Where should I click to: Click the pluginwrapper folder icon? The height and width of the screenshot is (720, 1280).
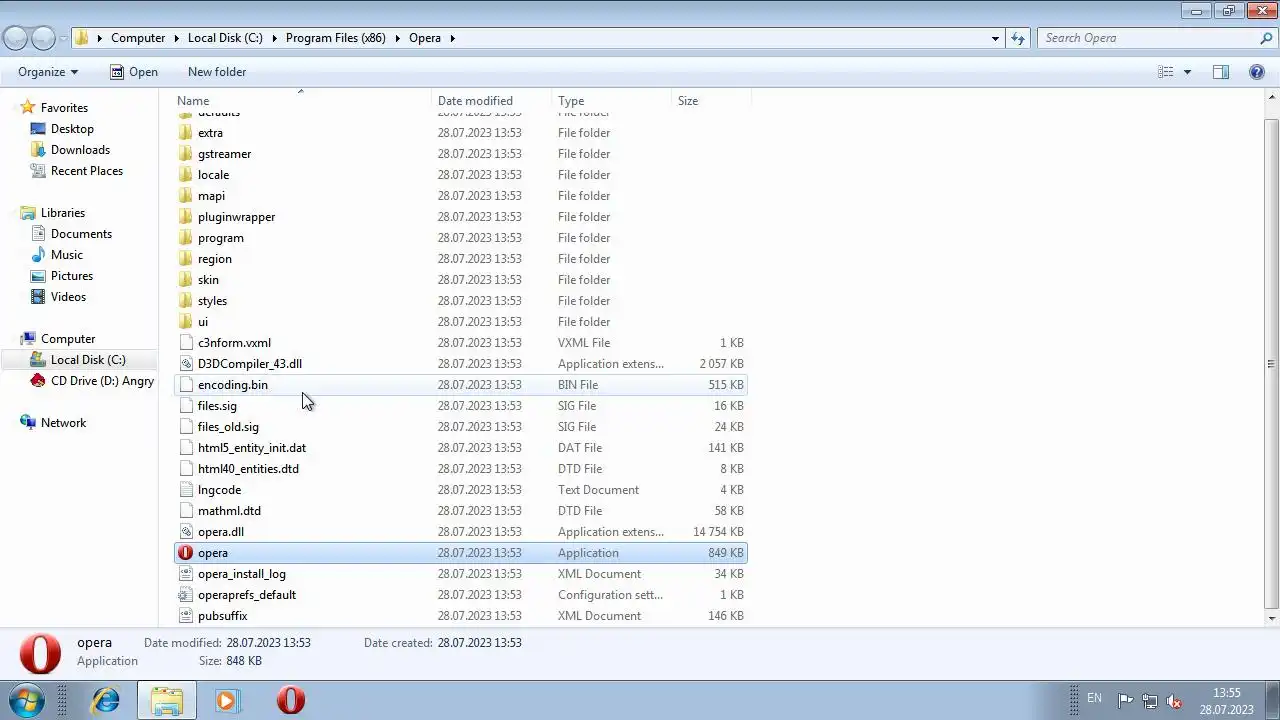coord(185,217)
